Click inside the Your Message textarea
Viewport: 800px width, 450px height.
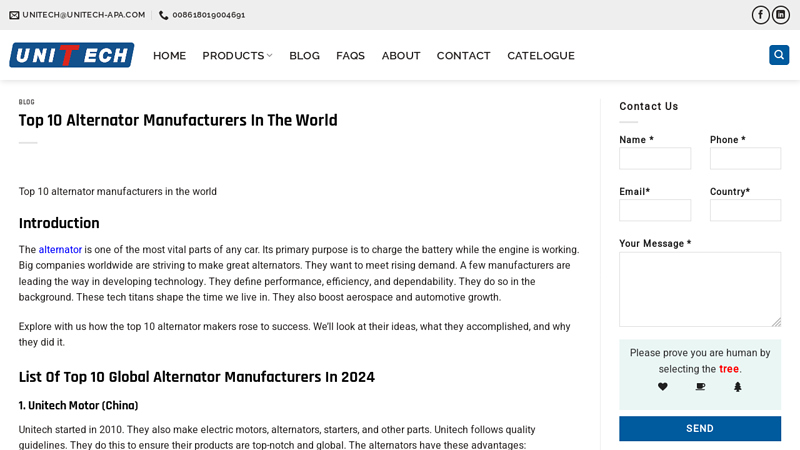coord(700,289)
